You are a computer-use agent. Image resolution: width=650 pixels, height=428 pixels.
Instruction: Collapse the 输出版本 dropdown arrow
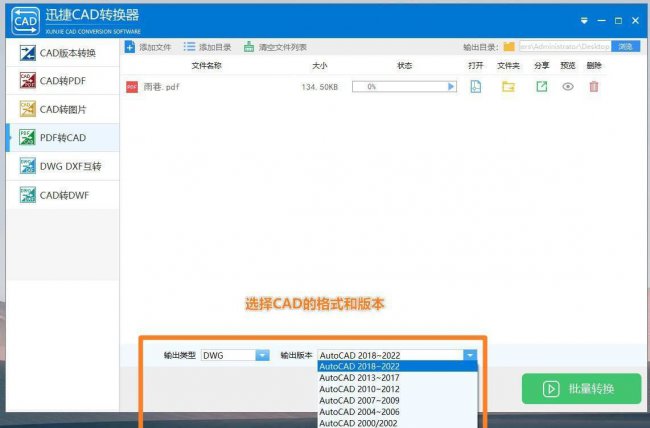point(470,355)
